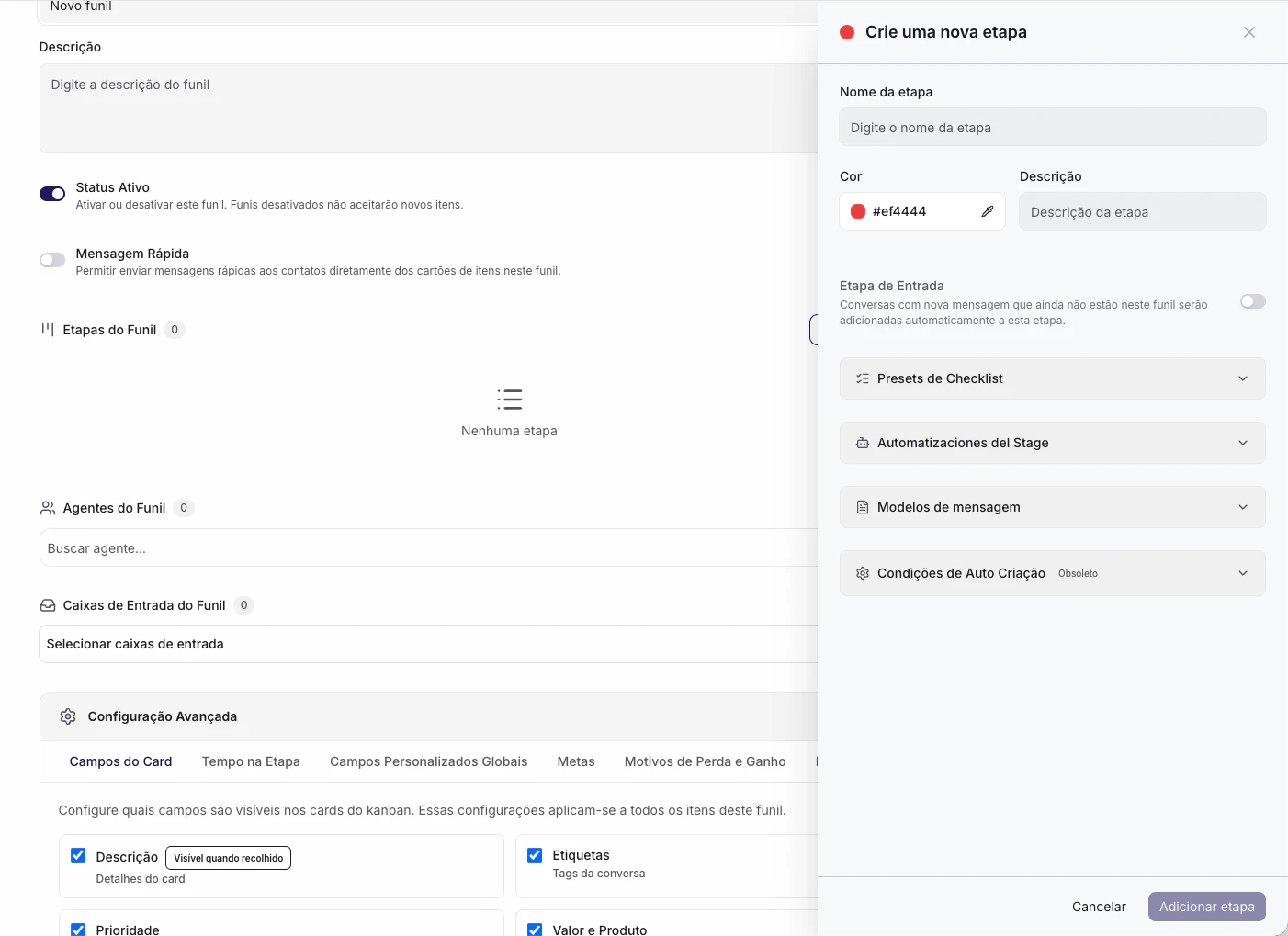Close the 'Crie uma nova etapa' panel
Screen dimensions: 1288x936
coord(1249,32)
